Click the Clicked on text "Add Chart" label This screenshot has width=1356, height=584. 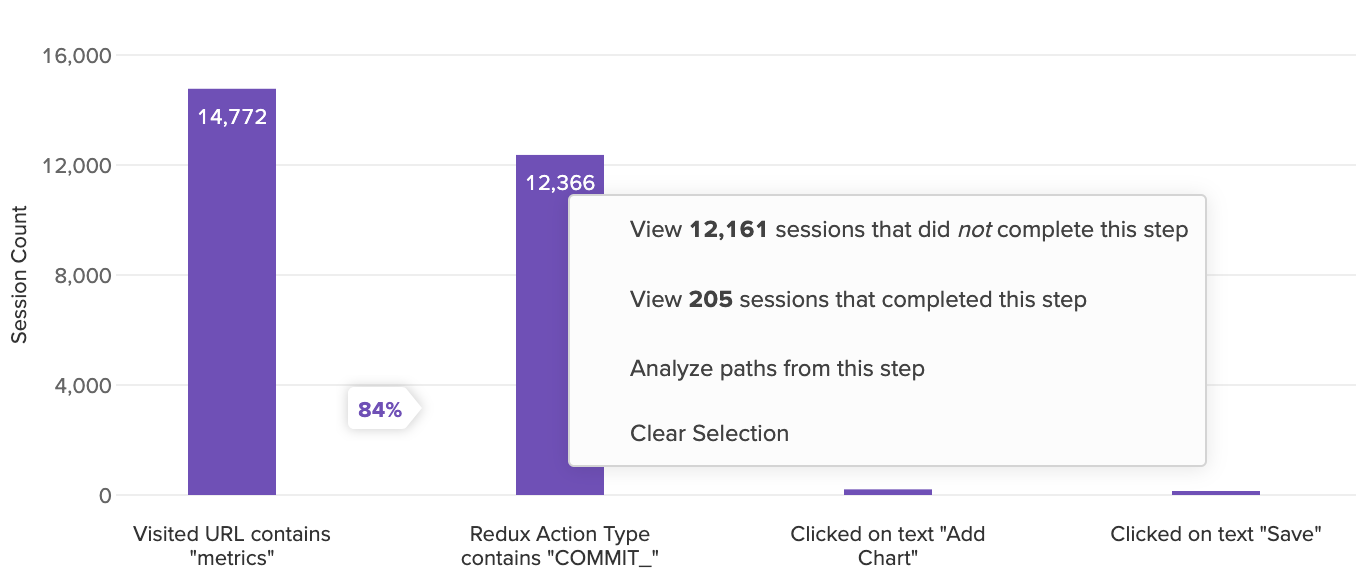pyautogui.click(x=888, y=546)
